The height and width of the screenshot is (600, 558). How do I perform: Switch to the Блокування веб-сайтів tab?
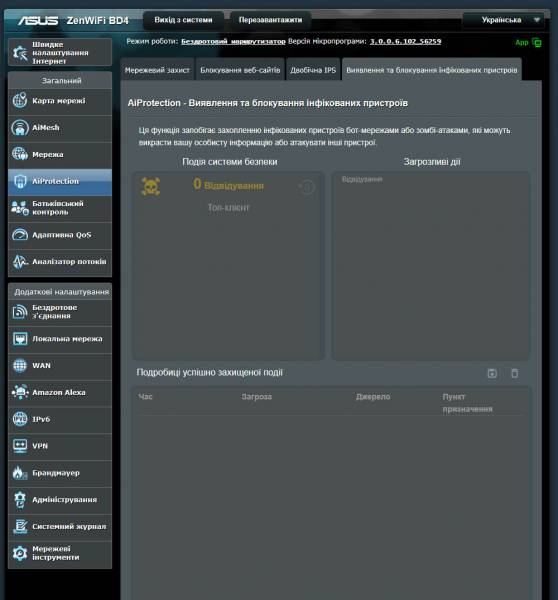(240, 70)
